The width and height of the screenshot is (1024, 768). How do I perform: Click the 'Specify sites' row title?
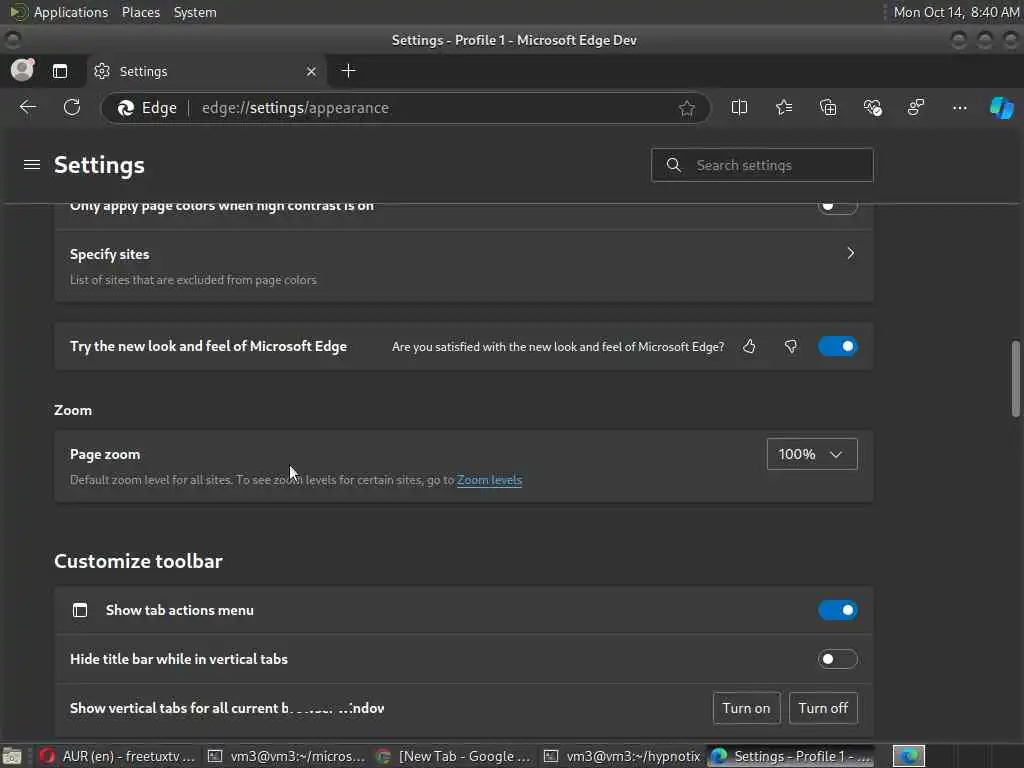(x=110, y=254)
